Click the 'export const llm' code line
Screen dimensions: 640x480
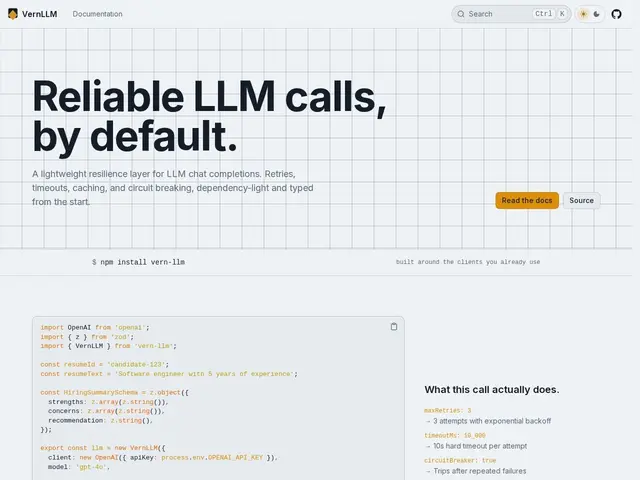click(x=103, y=448)
